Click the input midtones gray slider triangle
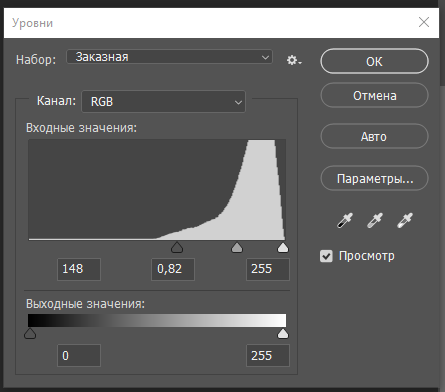 (x=237, y=248)
